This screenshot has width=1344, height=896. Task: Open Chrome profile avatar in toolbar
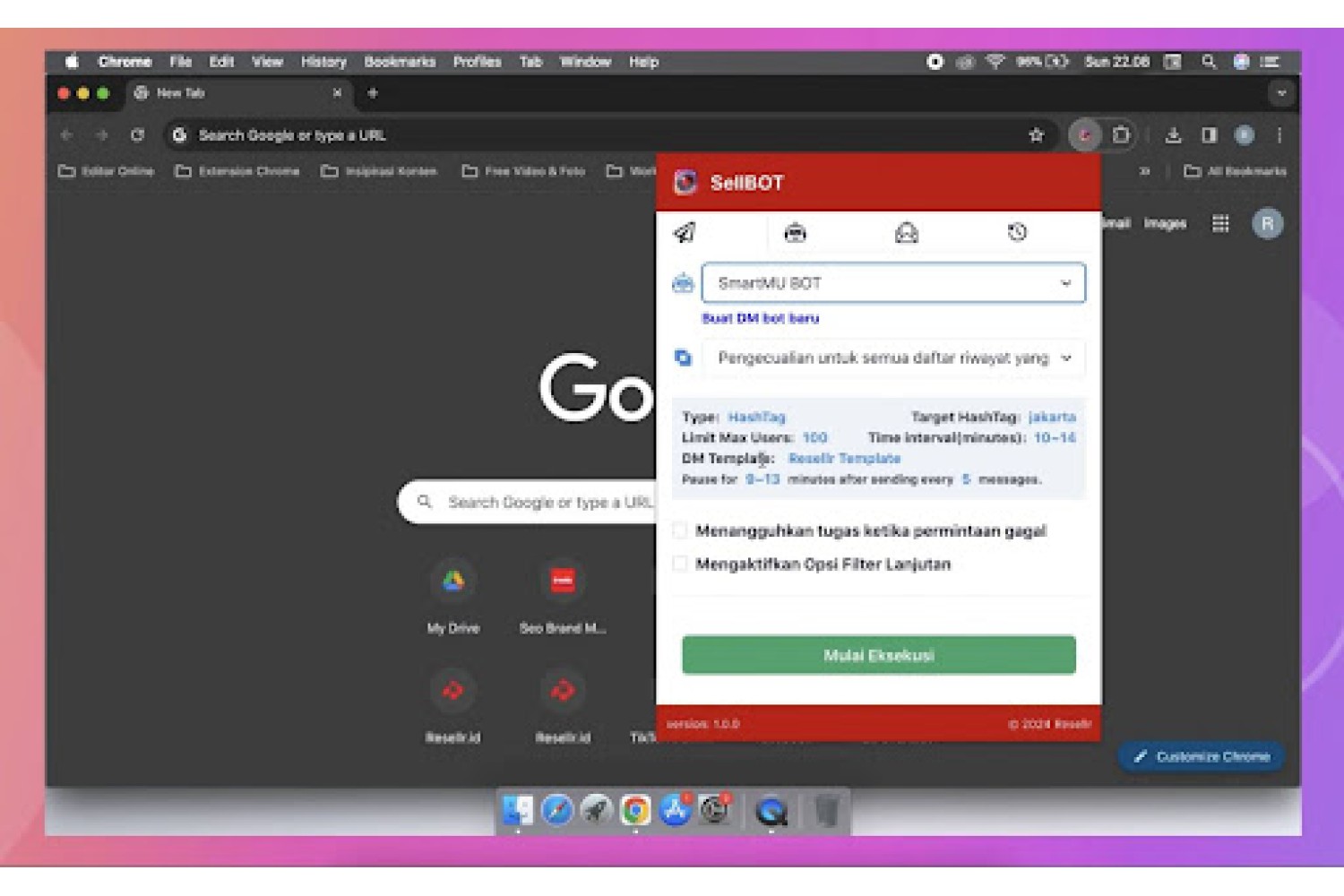pyautogui.click(x=1244, y=135)
